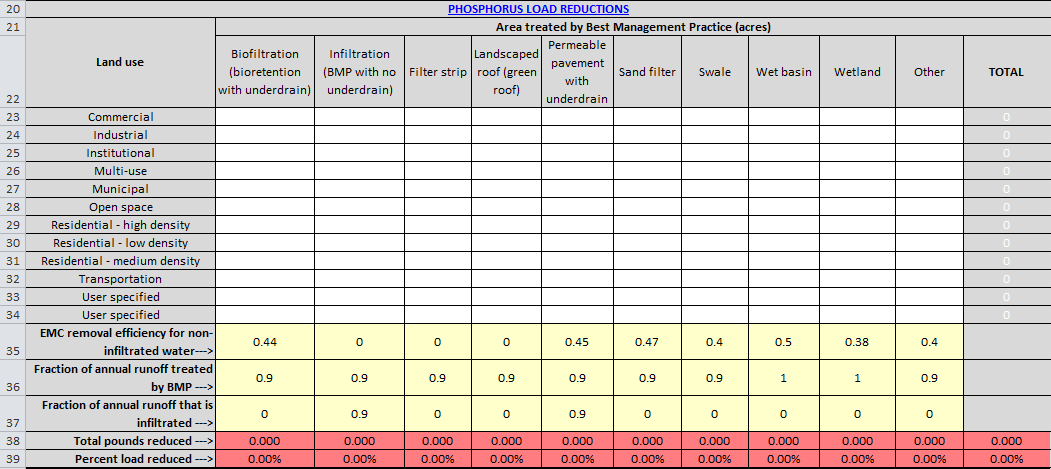Click the Industrial row Wetland input cell

coord(858,135)
